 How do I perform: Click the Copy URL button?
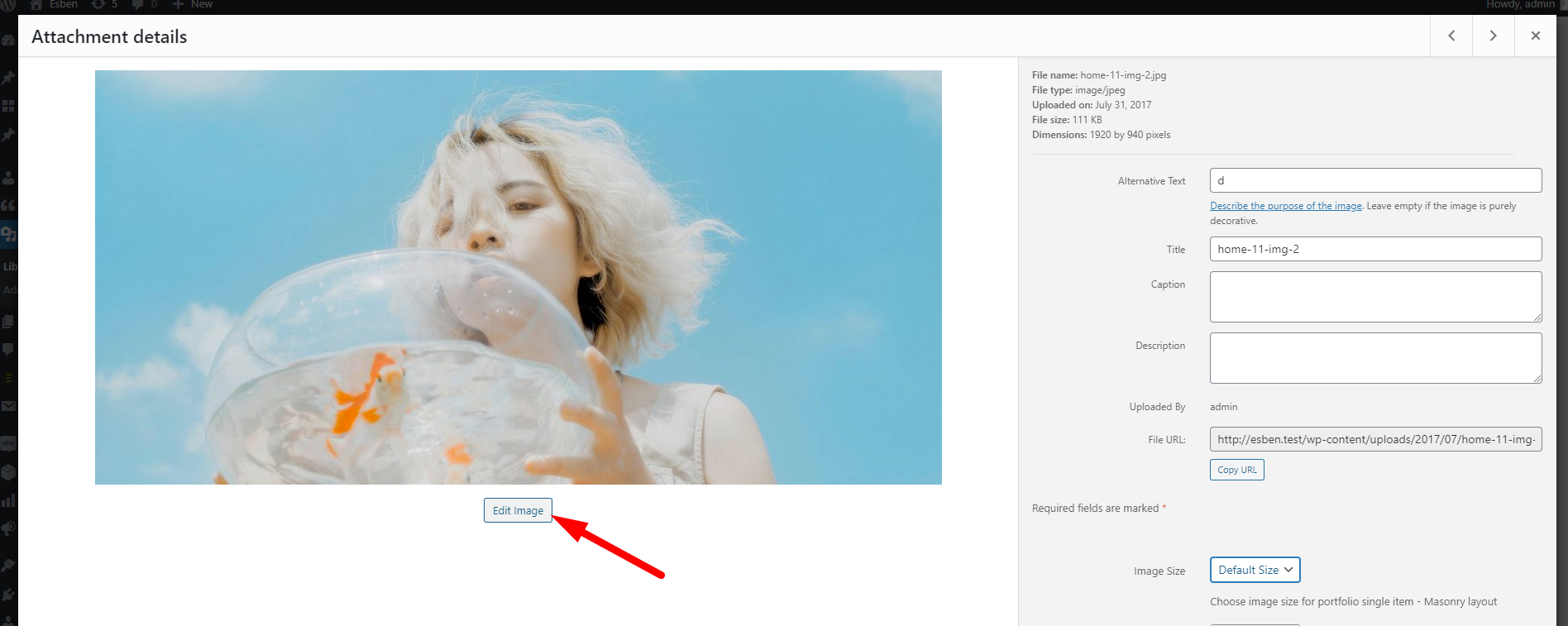(1237, 470)
